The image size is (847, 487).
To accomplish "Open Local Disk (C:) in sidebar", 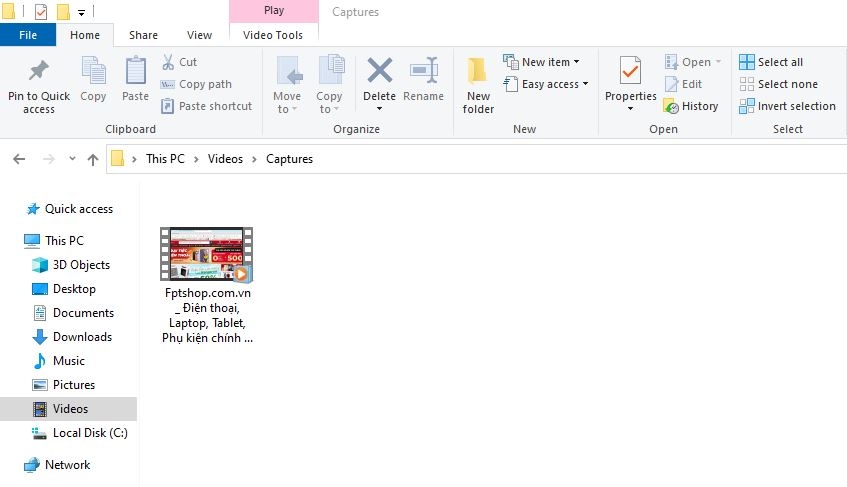I will click(x=90, y=433).
